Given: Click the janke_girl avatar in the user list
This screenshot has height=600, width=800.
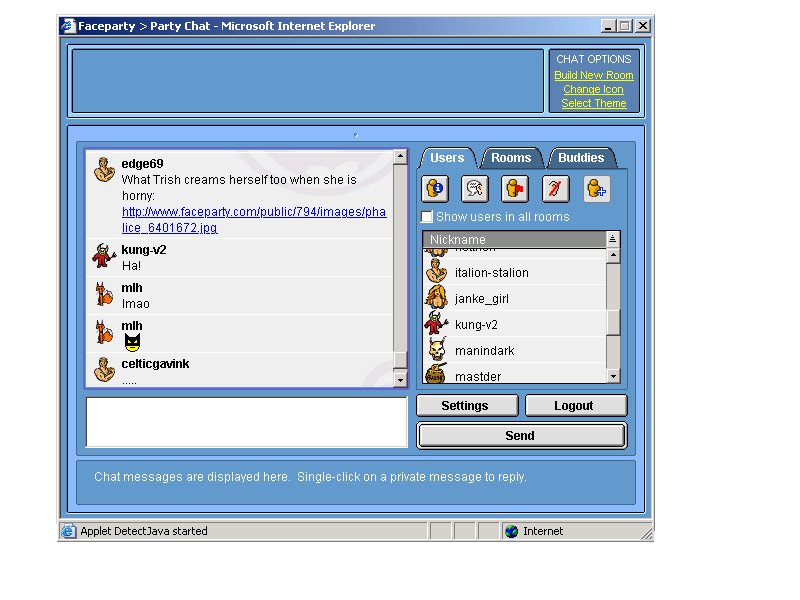Looking at the screenshot, I should 436,297.
